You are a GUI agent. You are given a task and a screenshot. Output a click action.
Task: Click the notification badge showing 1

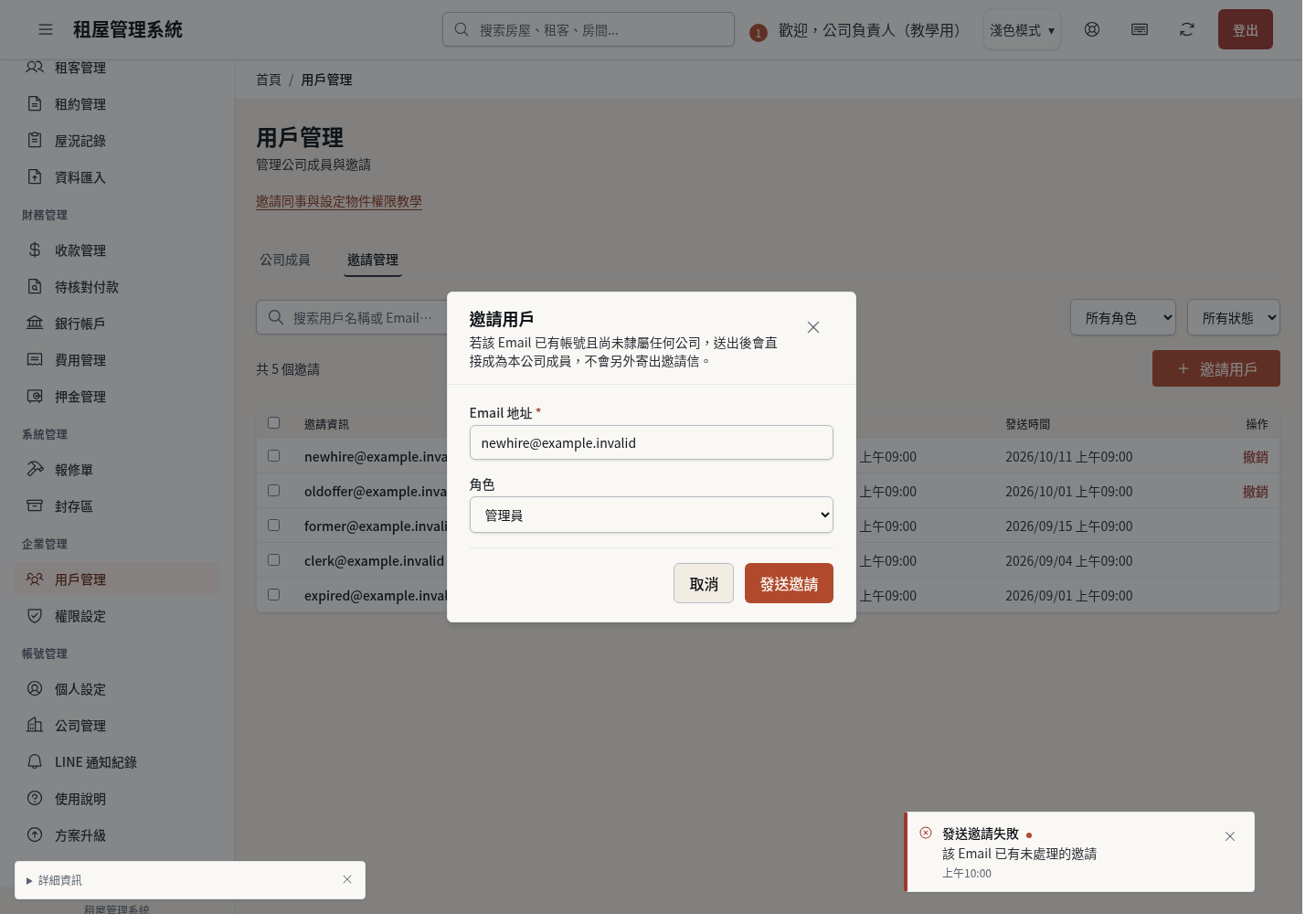[x=758, y=33]
